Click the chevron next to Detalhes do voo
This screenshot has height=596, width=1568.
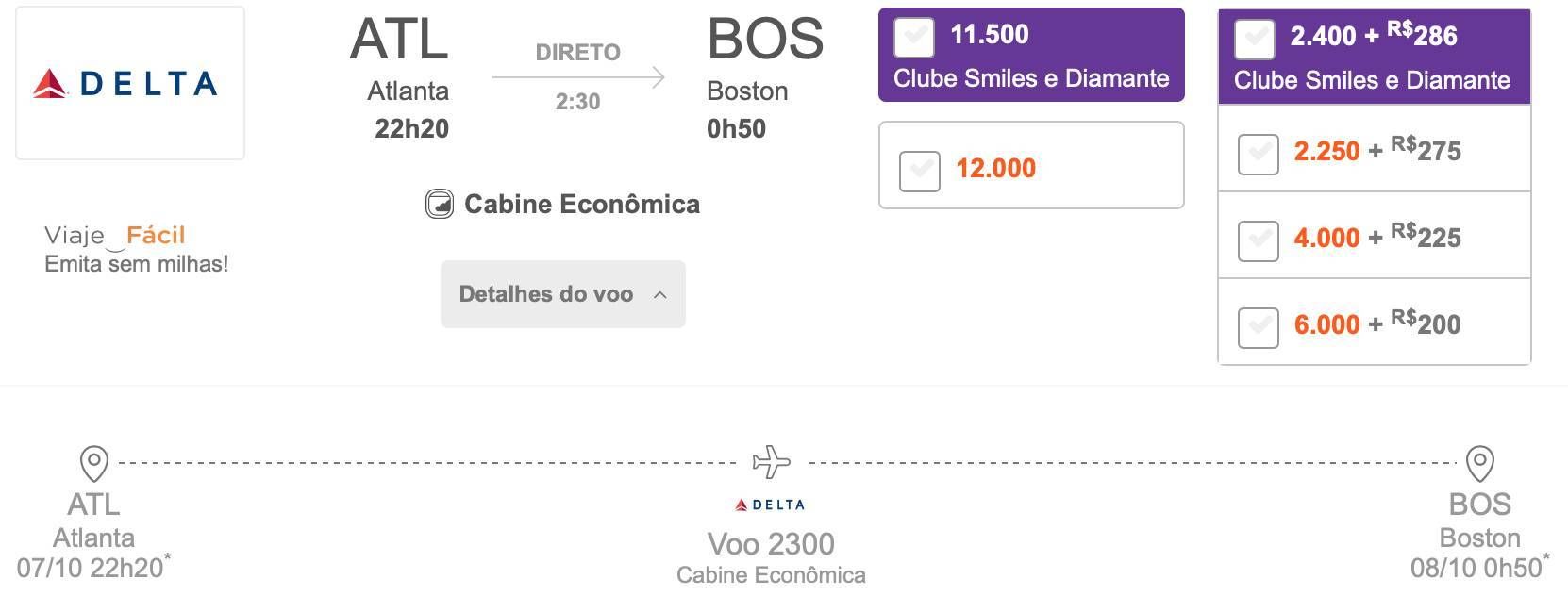660,295
